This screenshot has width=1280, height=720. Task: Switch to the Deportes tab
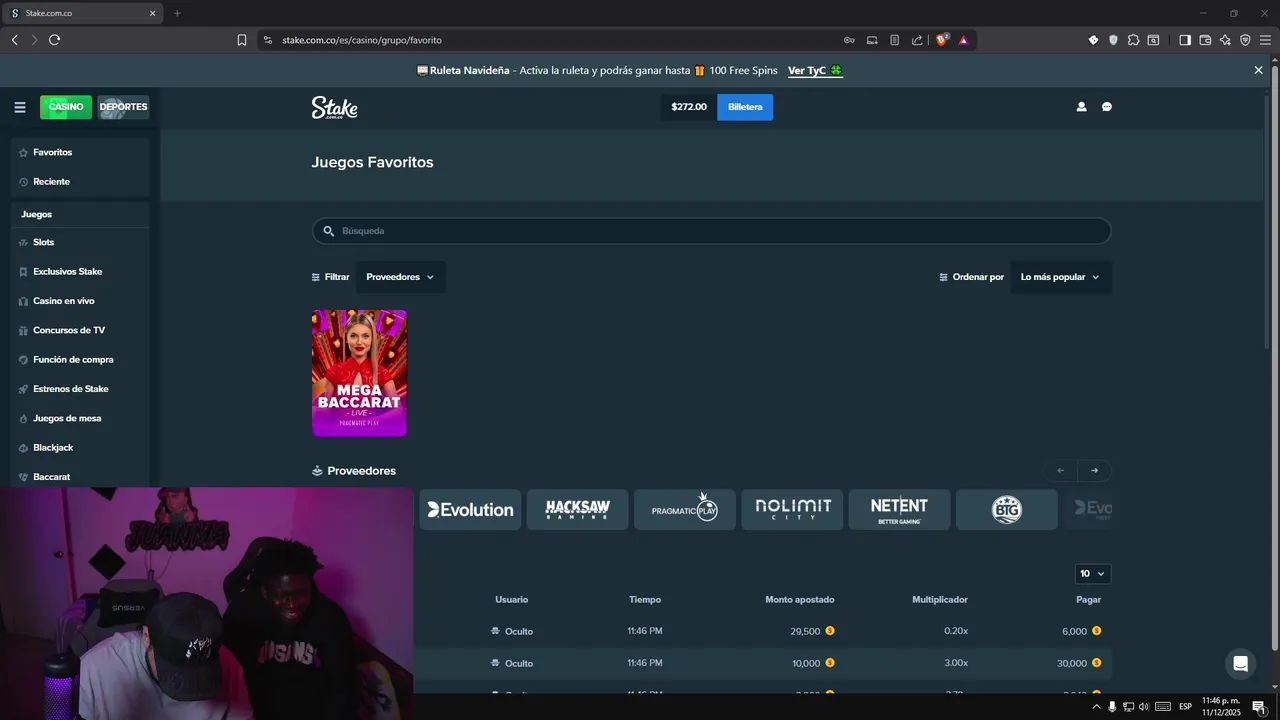(123, 107)
